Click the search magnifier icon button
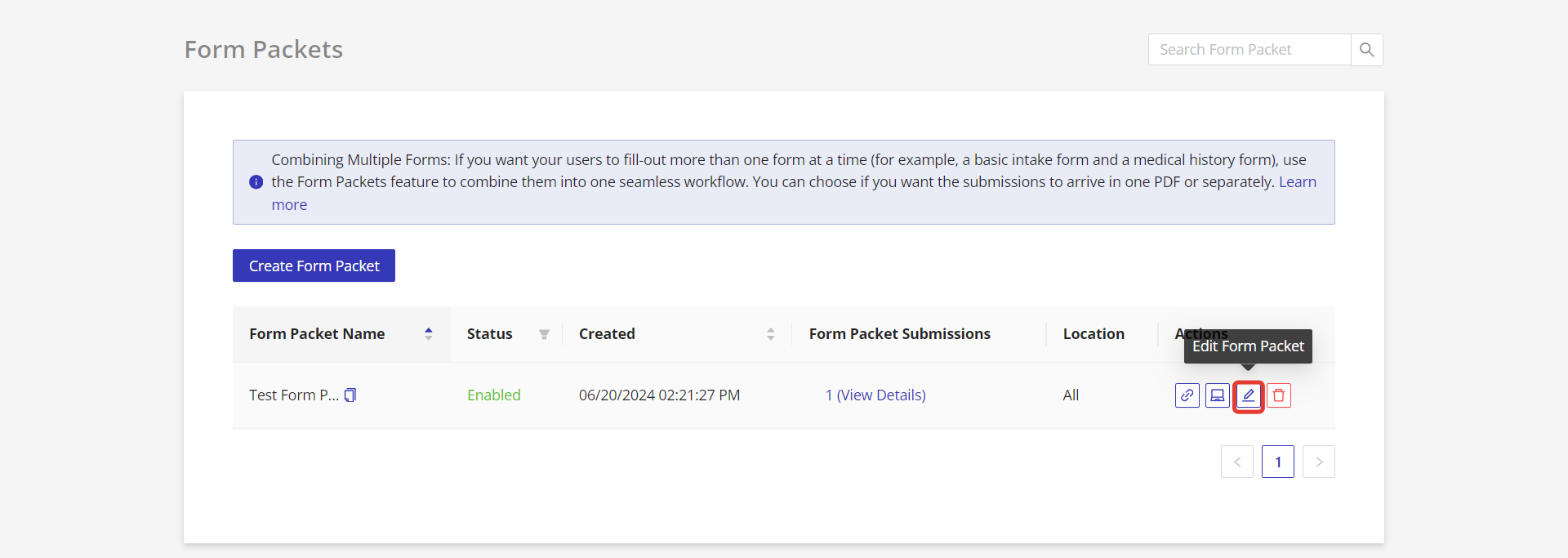Screen dimensions: 1568x558 tap(1366, 50)
